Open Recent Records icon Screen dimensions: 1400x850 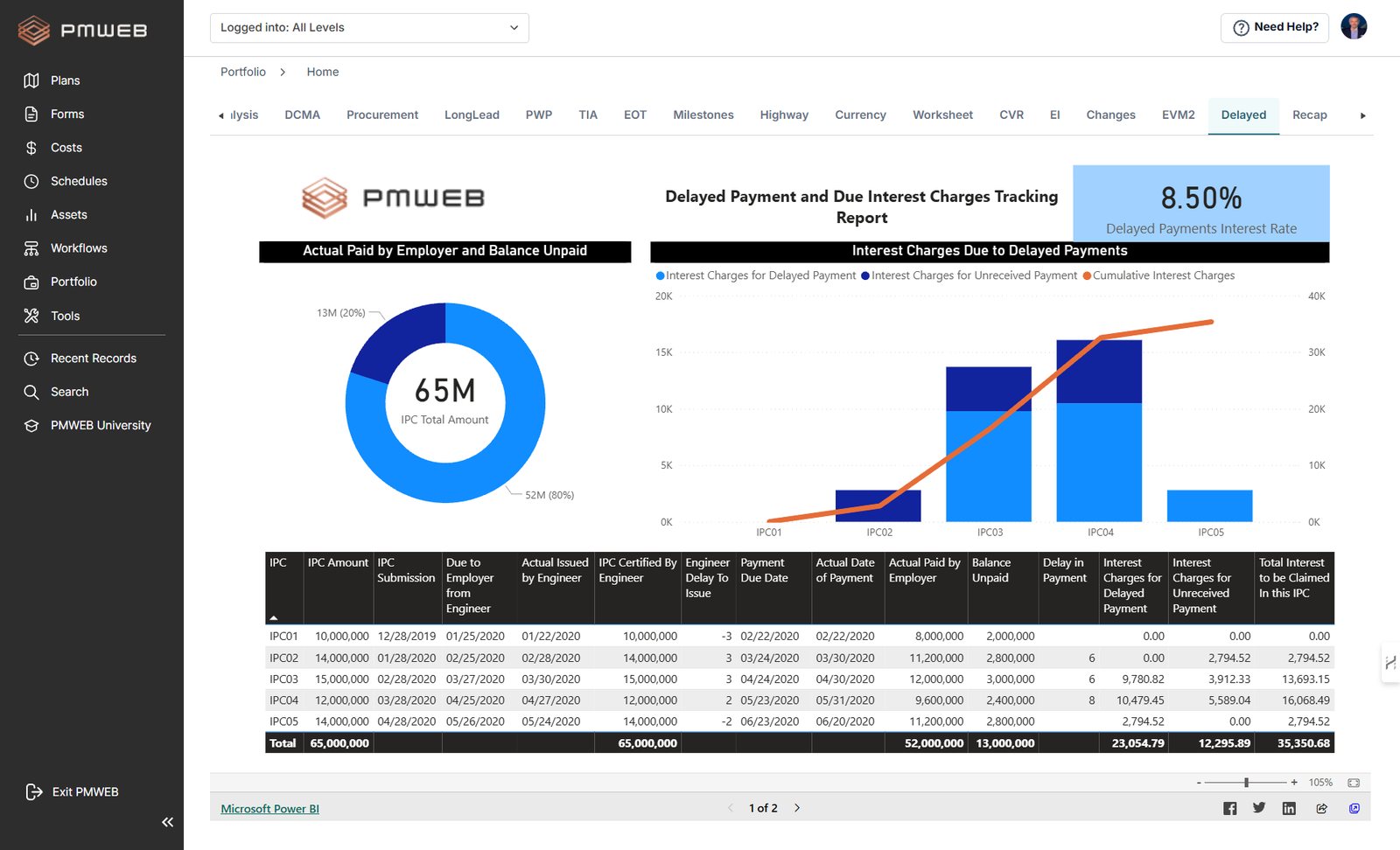[31, 359]
